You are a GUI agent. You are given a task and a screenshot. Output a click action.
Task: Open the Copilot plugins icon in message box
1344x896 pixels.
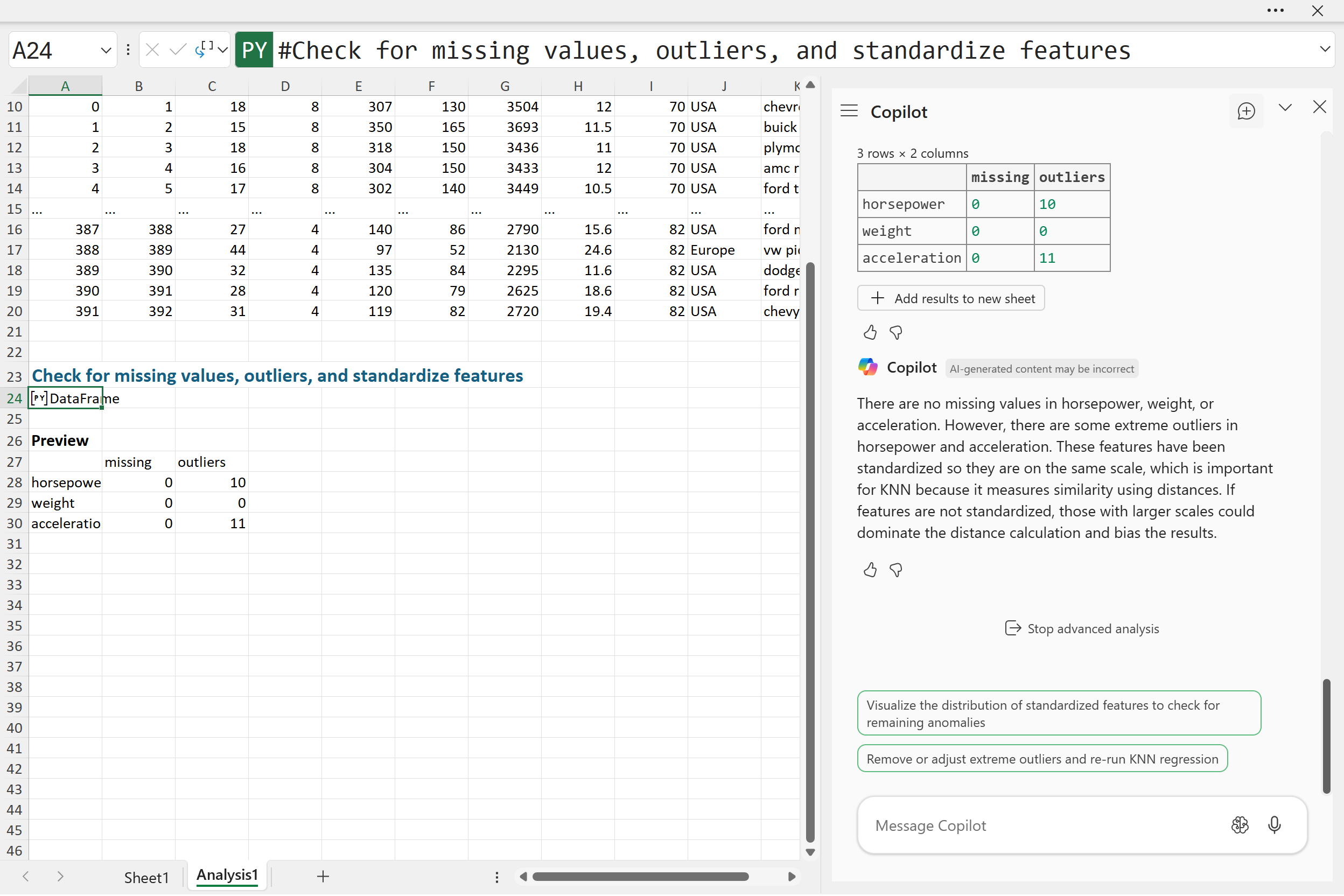(1240, 825)
